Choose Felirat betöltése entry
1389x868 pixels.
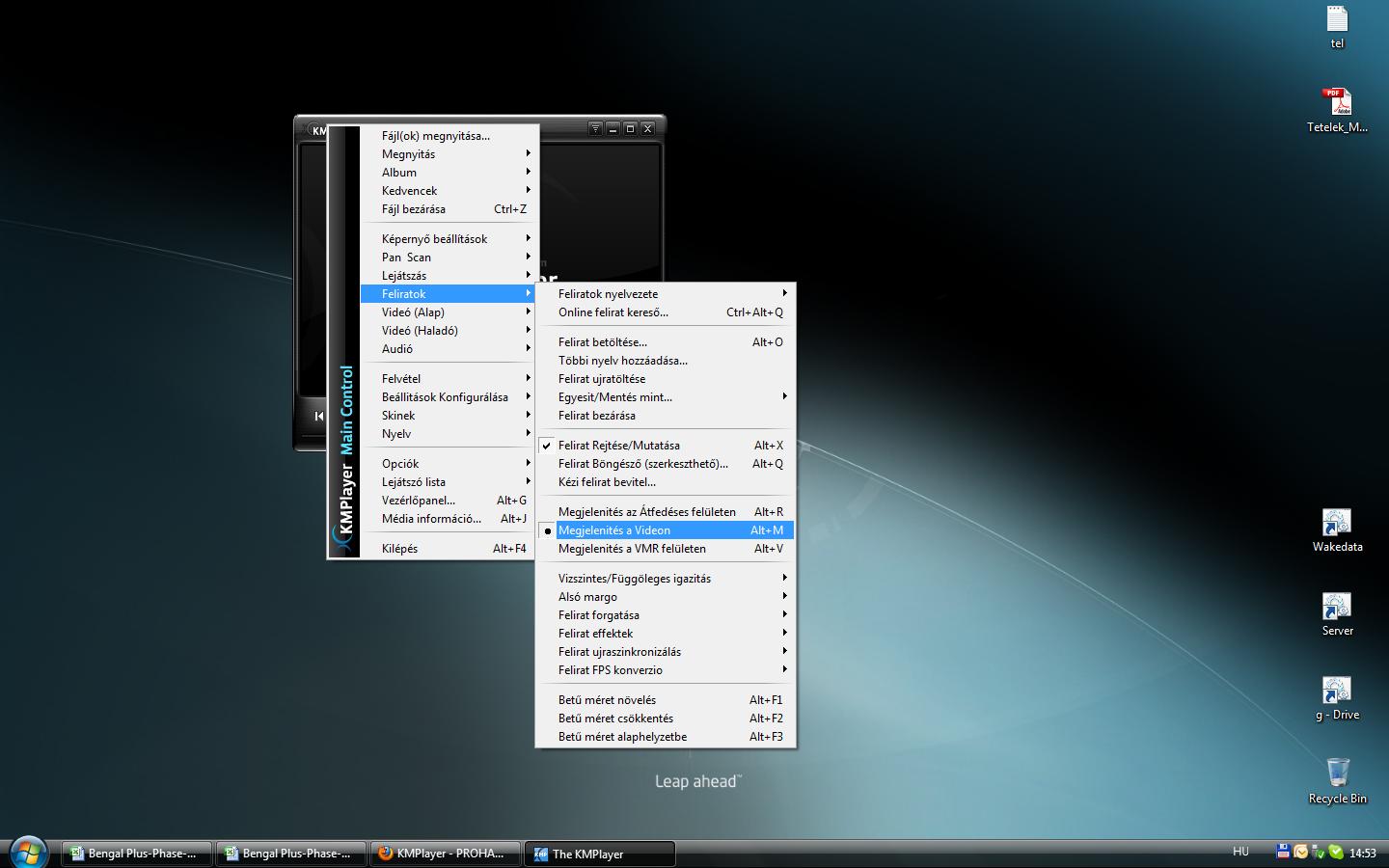coord(666,342)
